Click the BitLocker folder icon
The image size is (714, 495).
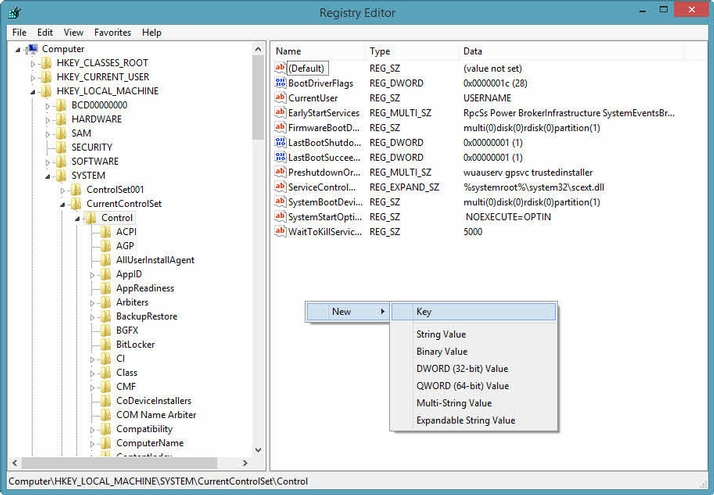coord(105,344)
